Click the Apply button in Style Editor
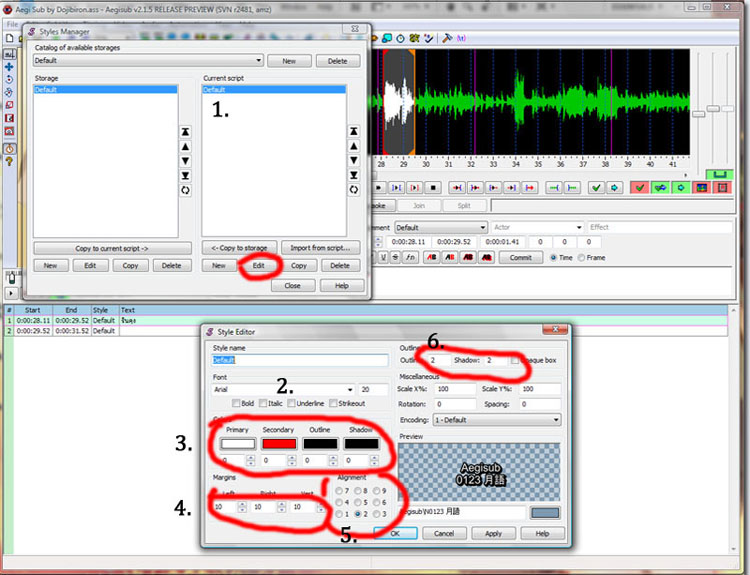 coord(493,533)
